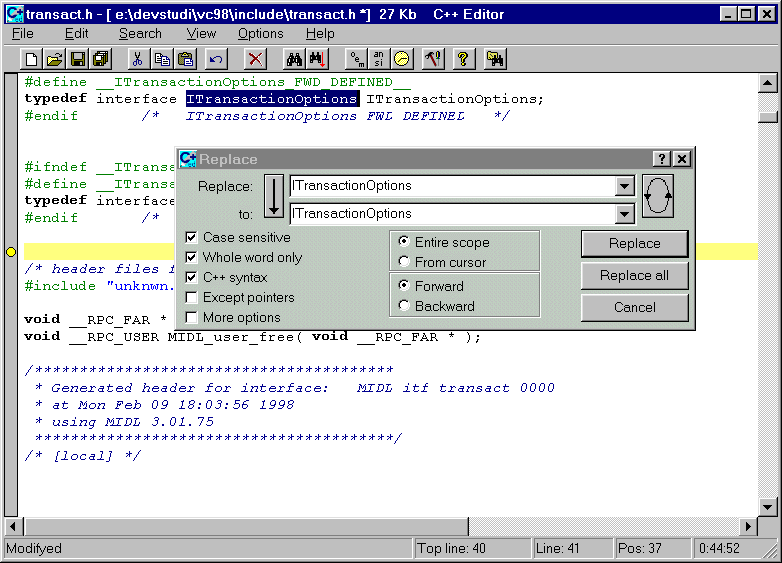Click the Find next binoculars-with-arrow icon
Screen dimensions: 782x563
coord(317,59)
